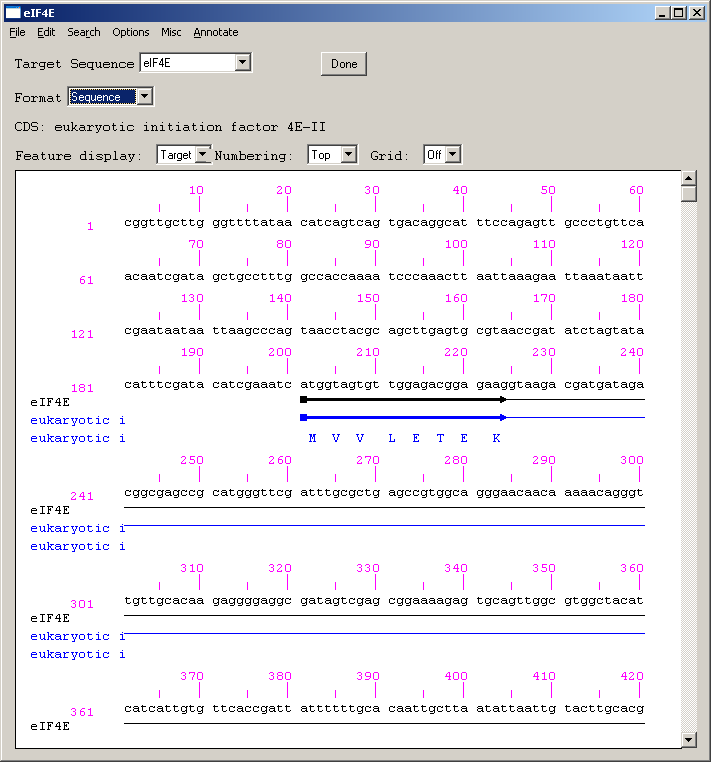This screenshot has height=762, width=711.
Task: Click the first M amino acid in translation
Action: 312,438
